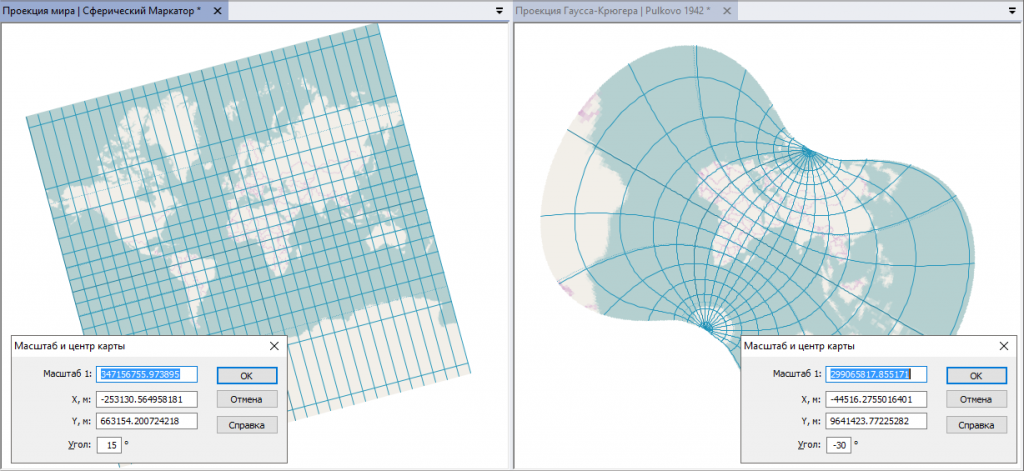Click X coordinate field in left dialog
The height and width of the screenshot is (471, 1024).
pyautogui.click(x=147, y=399)
